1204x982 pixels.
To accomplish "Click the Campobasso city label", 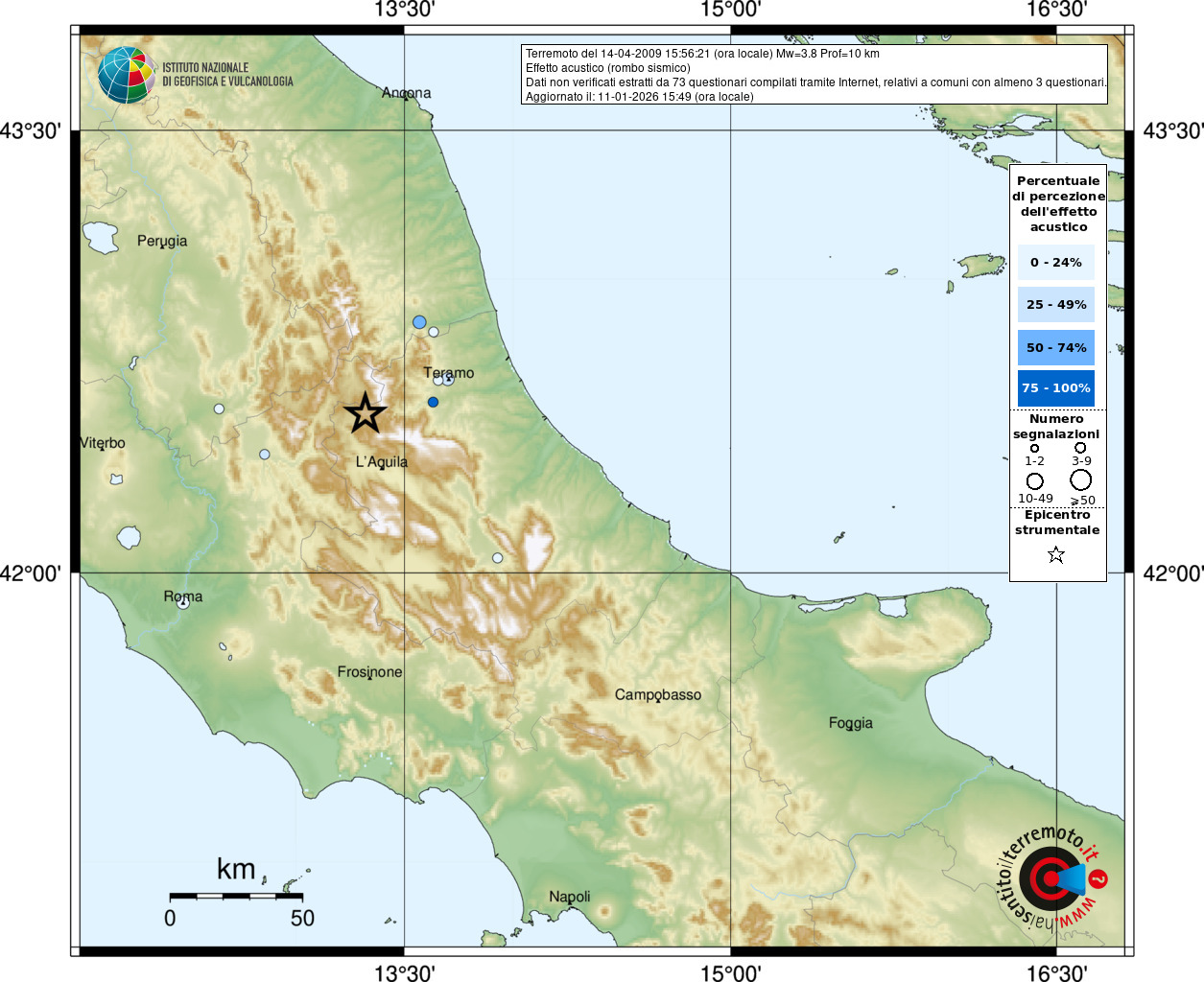I will coord(658,694).
